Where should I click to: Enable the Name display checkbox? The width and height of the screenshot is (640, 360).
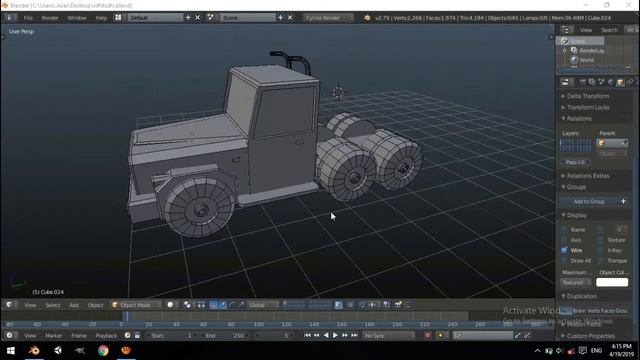[564, 230]
